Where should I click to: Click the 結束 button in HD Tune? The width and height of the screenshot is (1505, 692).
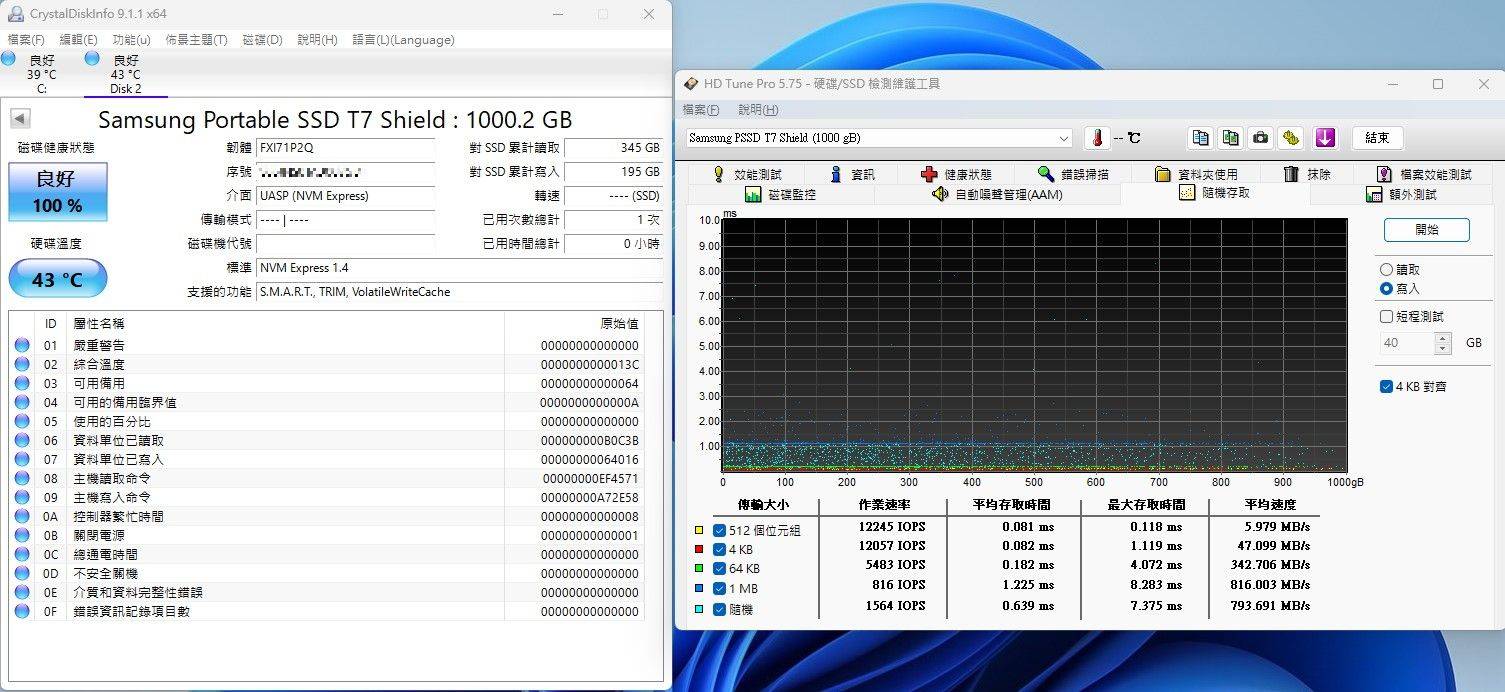click(x=1377, y=138)
